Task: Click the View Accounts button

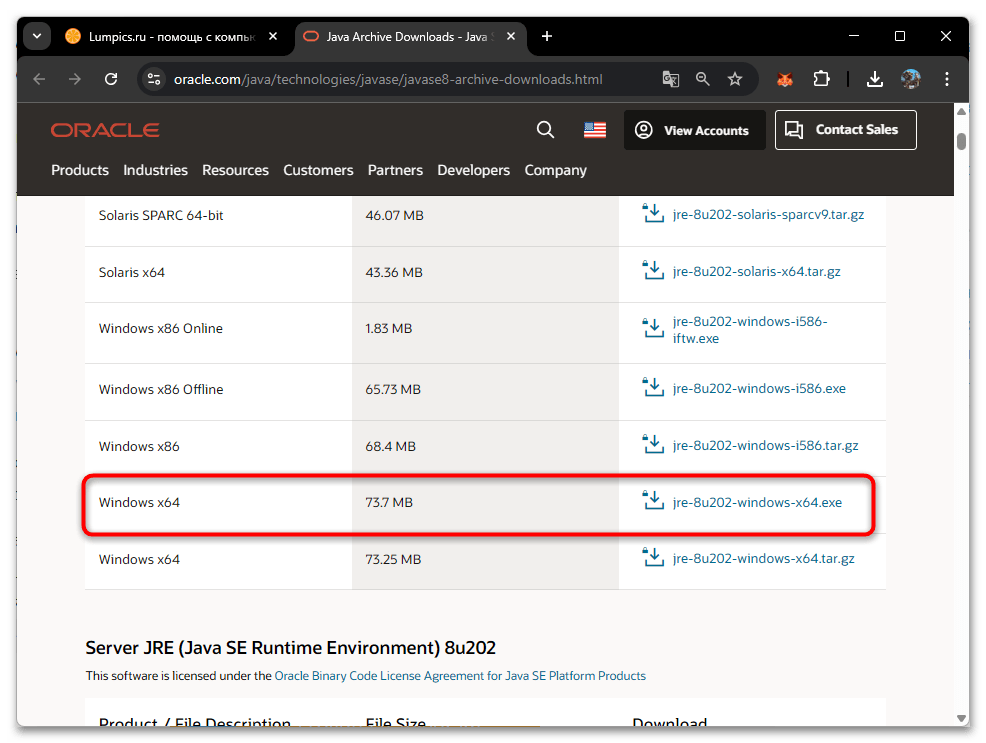Action: (694, 130)
